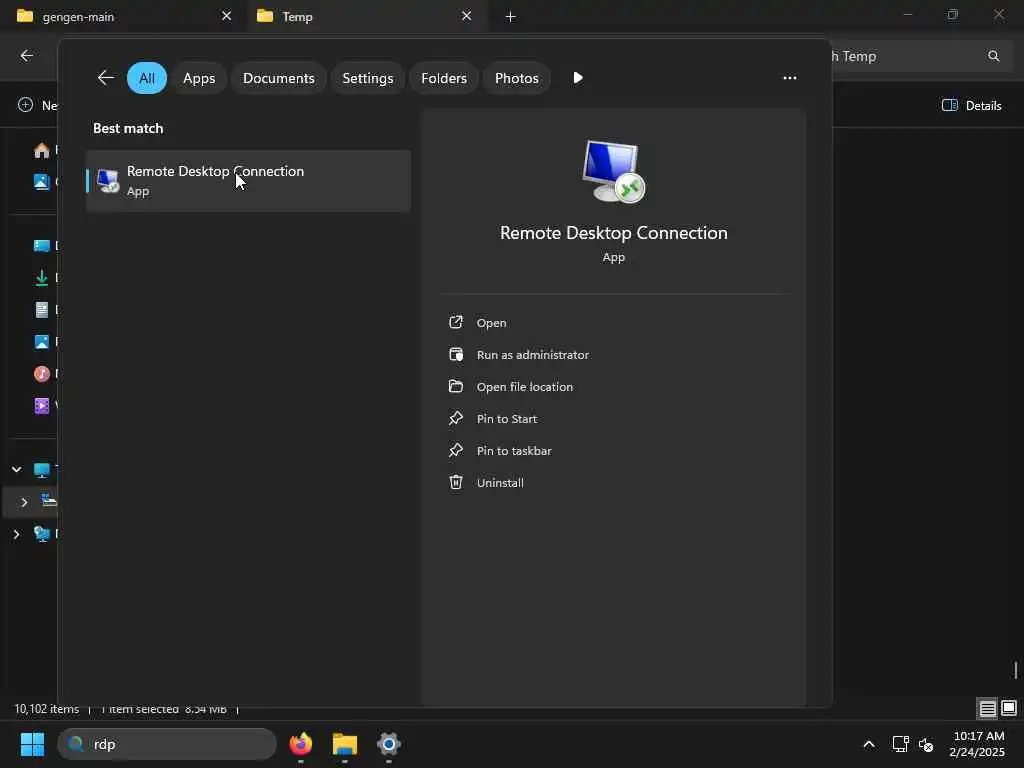Open Remote Desktop Connection
The width and height of the screenshot is (1024, 768).
[491, 323]
